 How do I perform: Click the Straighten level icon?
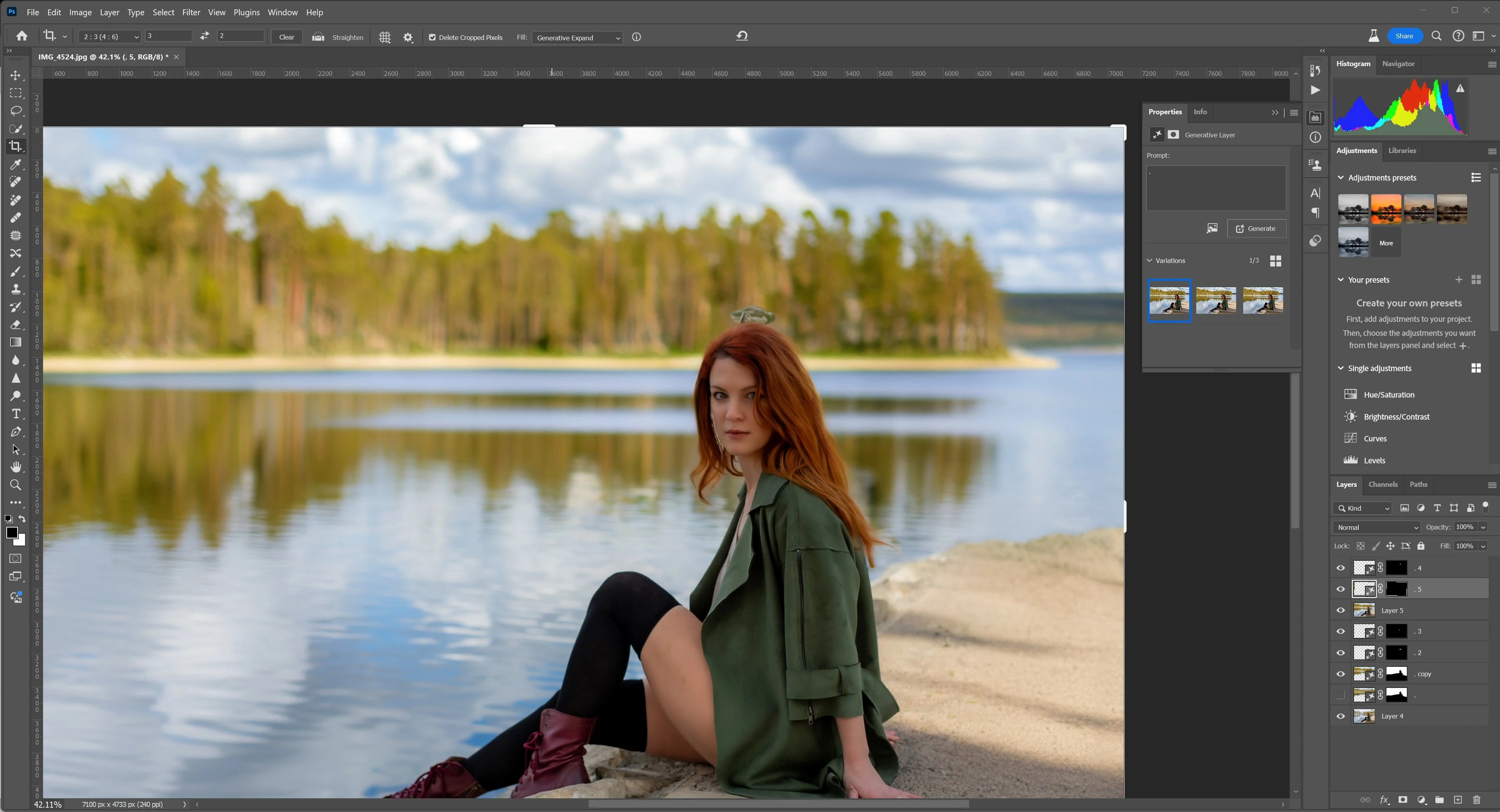[318, 37]
